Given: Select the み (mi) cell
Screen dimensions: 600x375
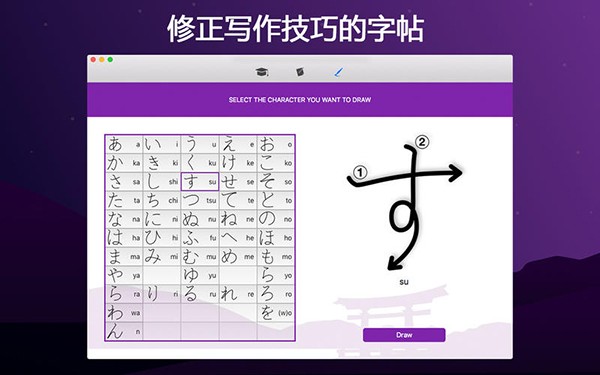Looking at the screenshot, I should (162, 257).
